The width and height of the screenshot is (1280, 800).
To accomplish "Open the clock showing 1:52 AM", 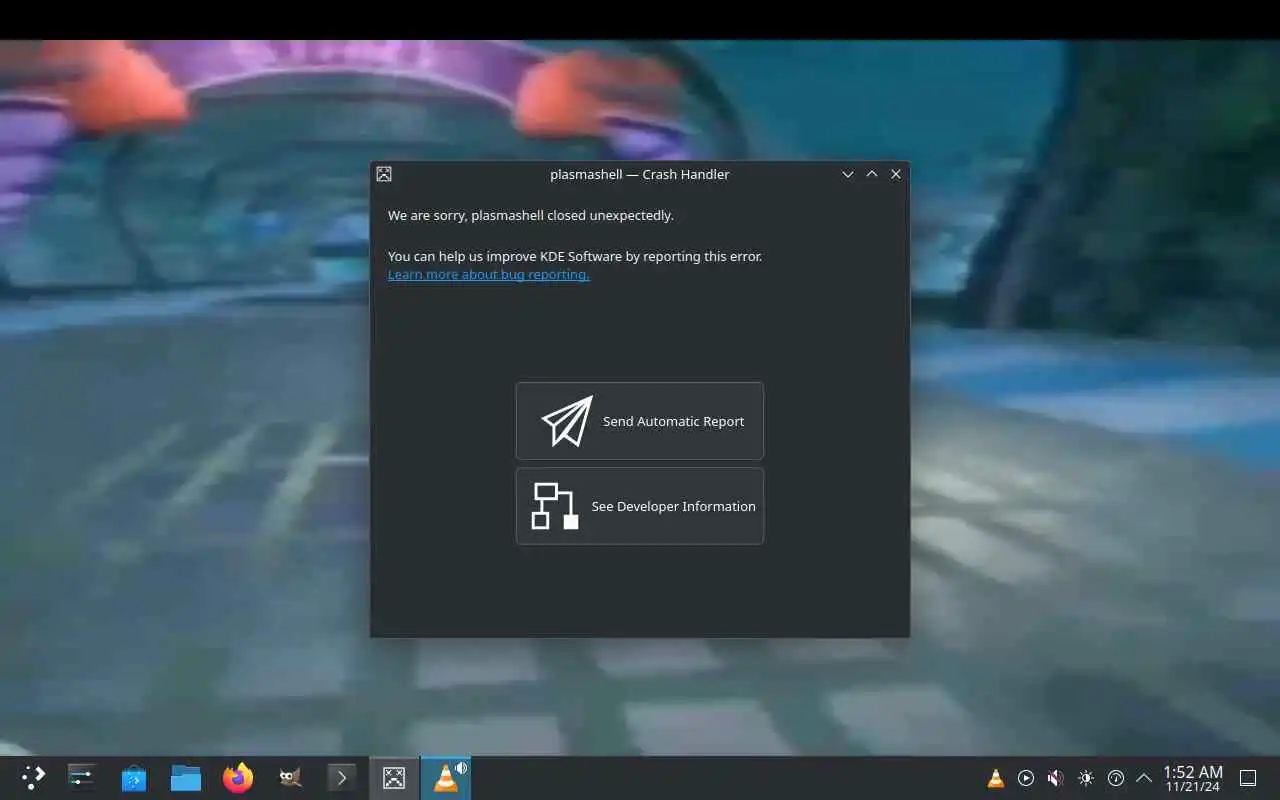I will point(1193,778).
